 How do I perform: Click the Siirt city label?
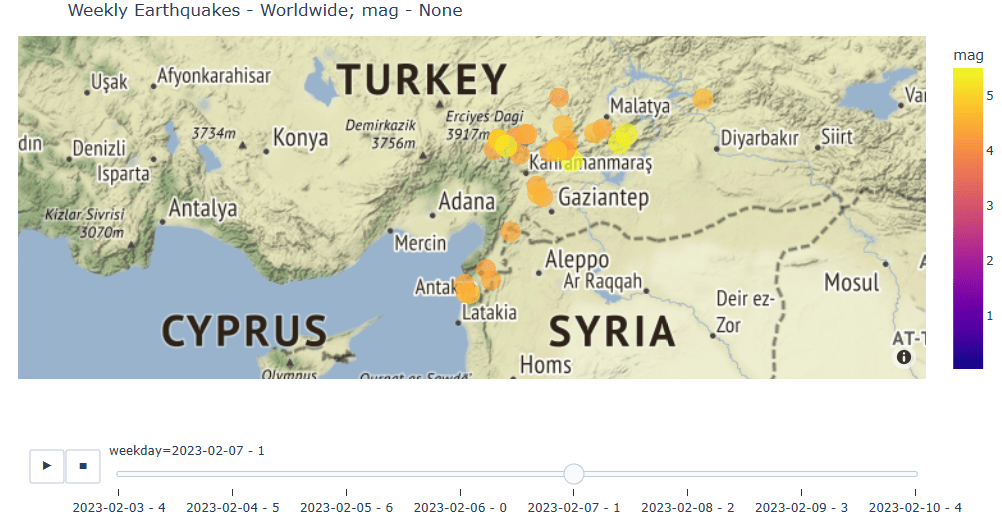click(836, 137)
